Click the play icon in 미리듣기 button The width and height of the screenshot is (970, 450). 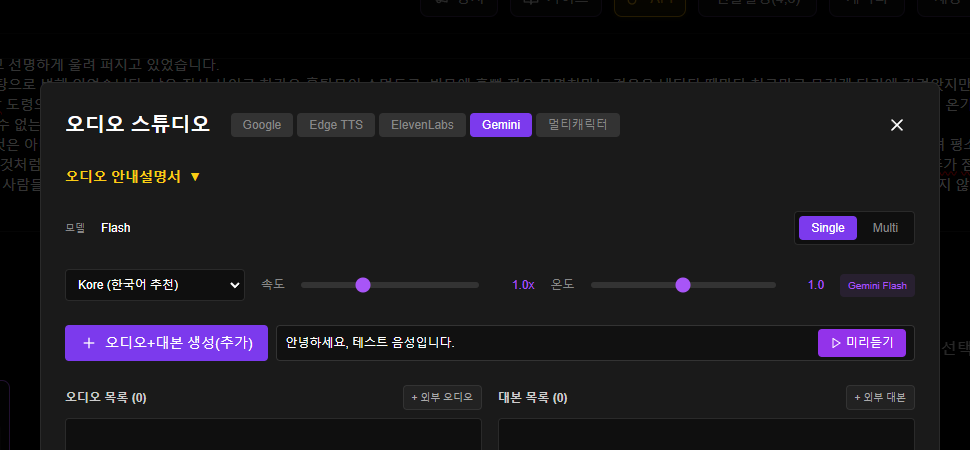pos(835,343)
